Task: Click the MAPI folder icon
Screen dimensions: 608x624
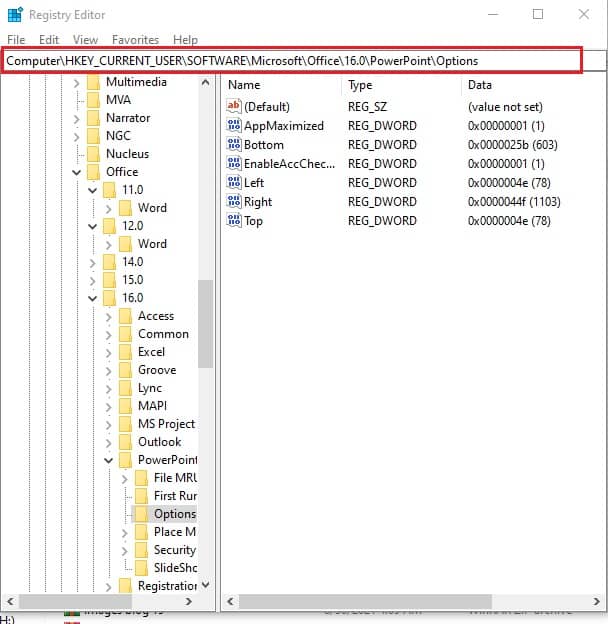Action: pos(125,406)
